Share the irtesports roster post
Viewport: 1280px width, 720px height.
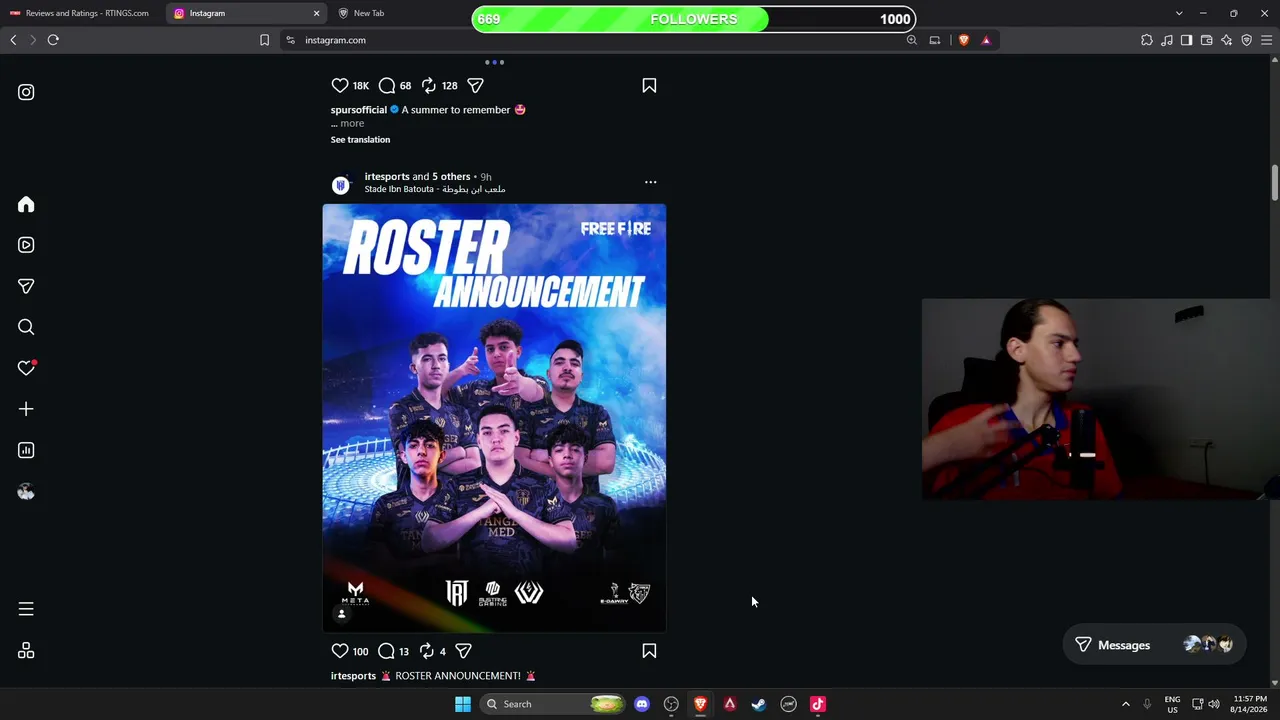[463, 651]
